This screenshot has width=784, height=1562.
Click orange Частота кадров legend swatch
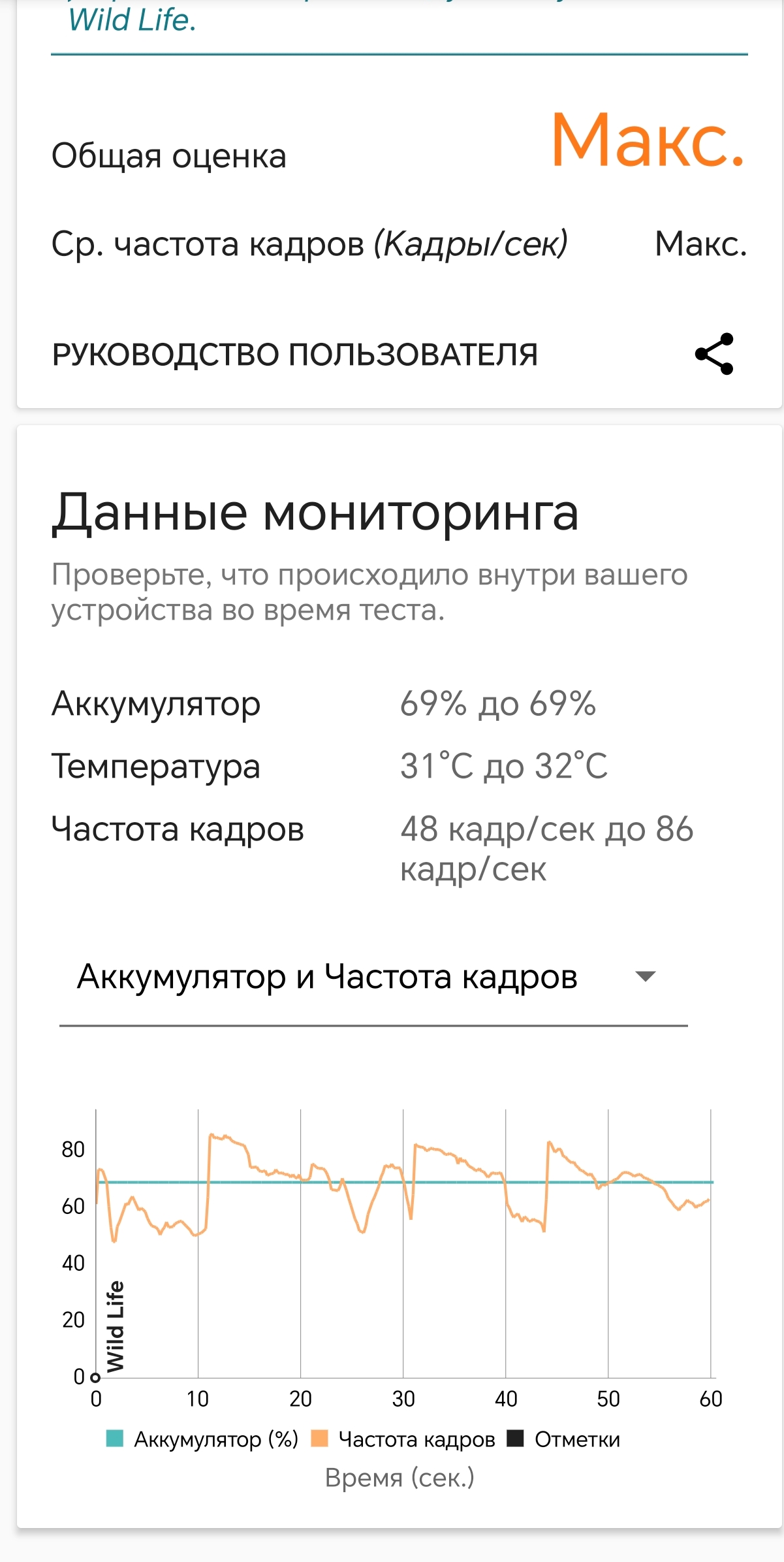pyautogui.click(x=319, y=1439)
